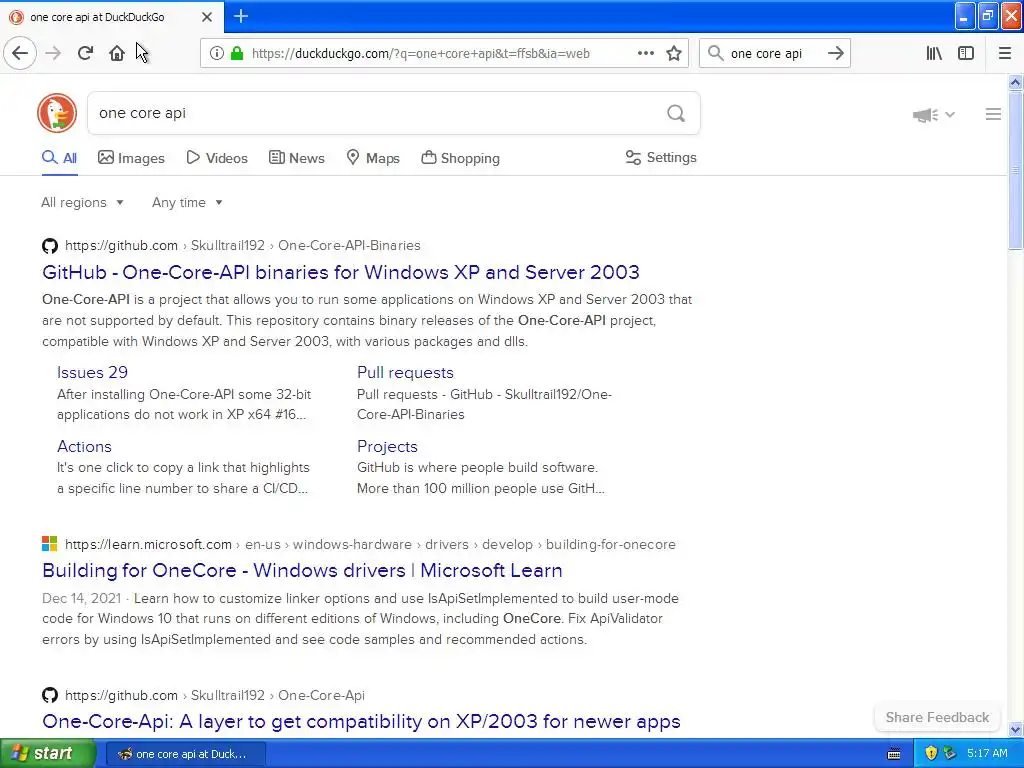Open the Projects sublink

click(387, 446)
